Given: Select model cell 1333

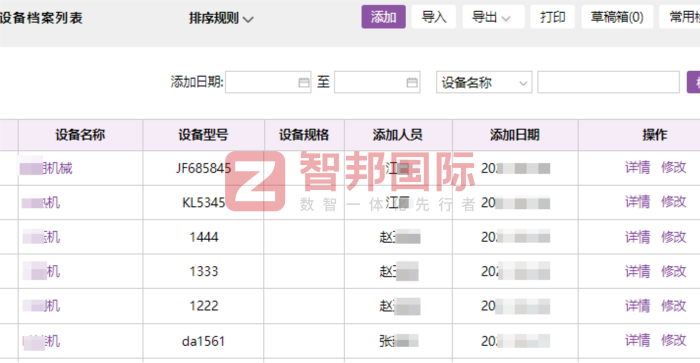Looking at the screenshot, I should coord(204,271).
